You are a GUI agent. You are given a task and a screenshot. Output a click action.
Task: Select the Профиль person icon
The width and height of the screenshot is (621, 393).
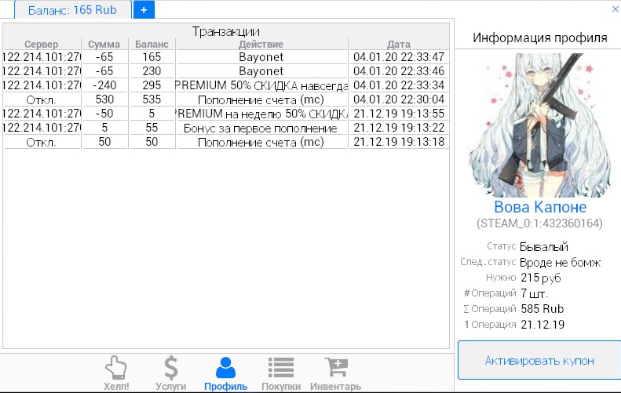(226, 368)
